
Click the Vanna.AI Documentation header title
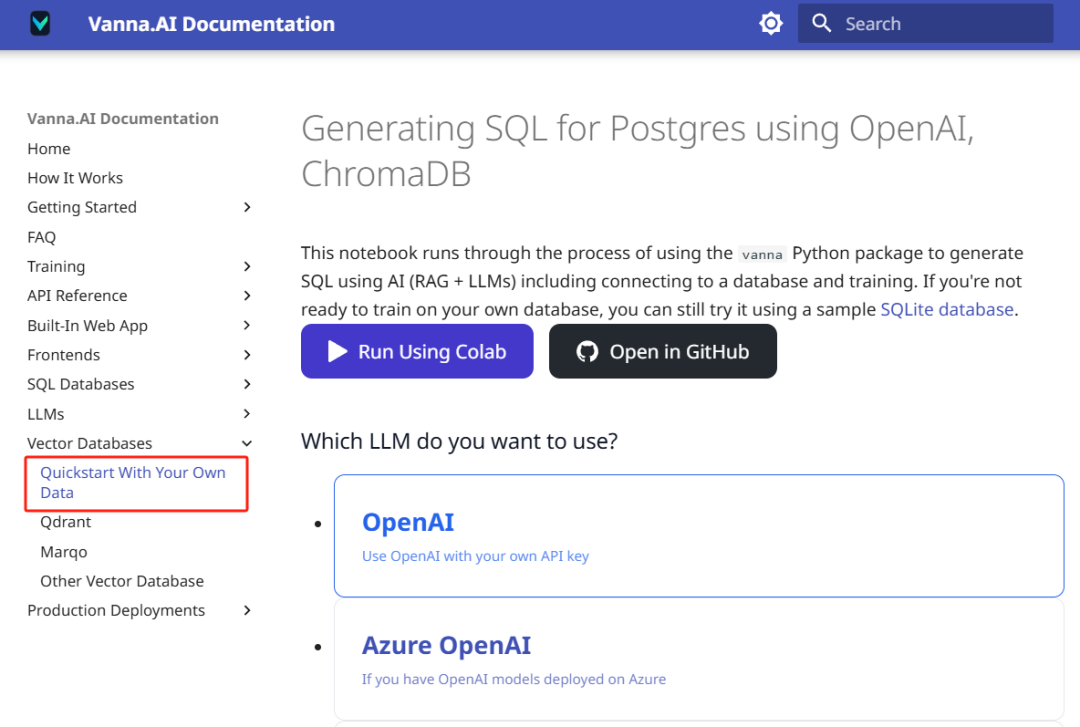point(211,24)
